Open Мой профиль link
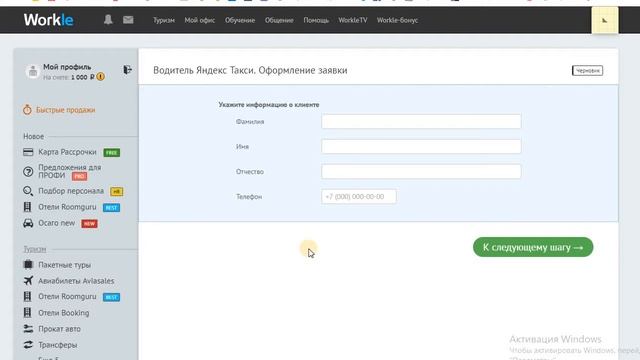Viewport: 640px width, 360px height. [67, 67]
